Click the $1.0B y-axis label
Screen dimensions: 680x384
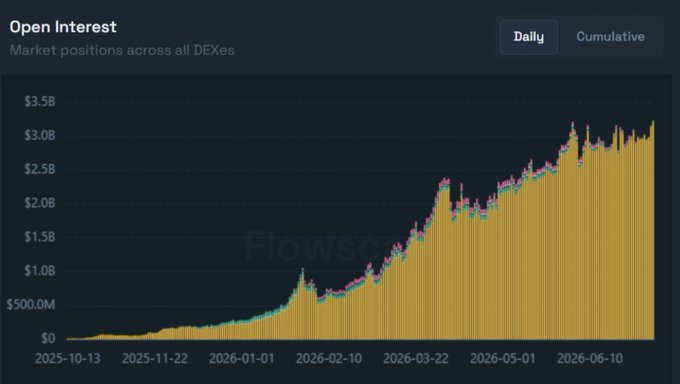point(40,271)
